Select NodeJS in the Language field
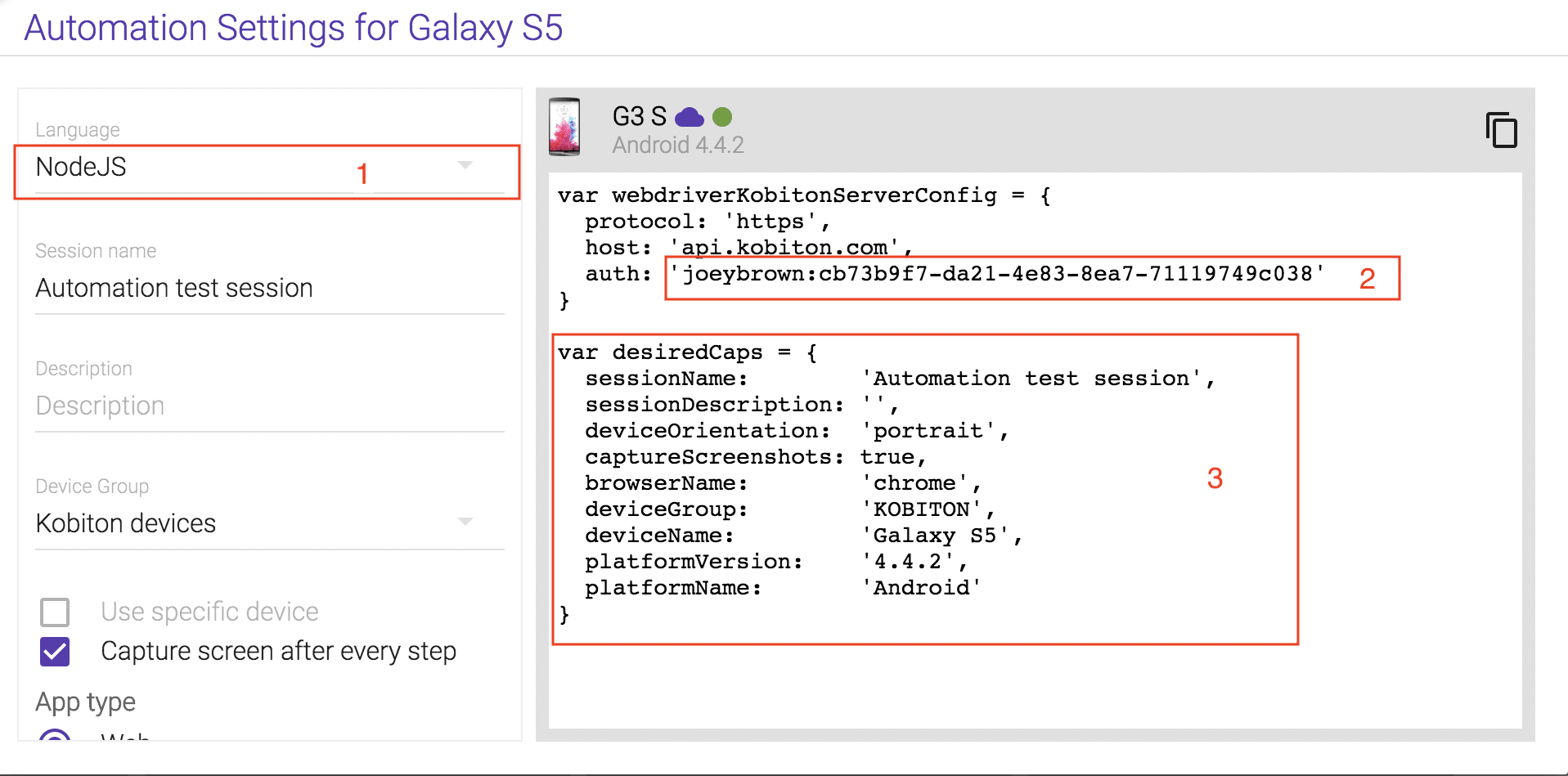Image resolution: width=1568 pixels, height=776 pixels. click(81, 167)
